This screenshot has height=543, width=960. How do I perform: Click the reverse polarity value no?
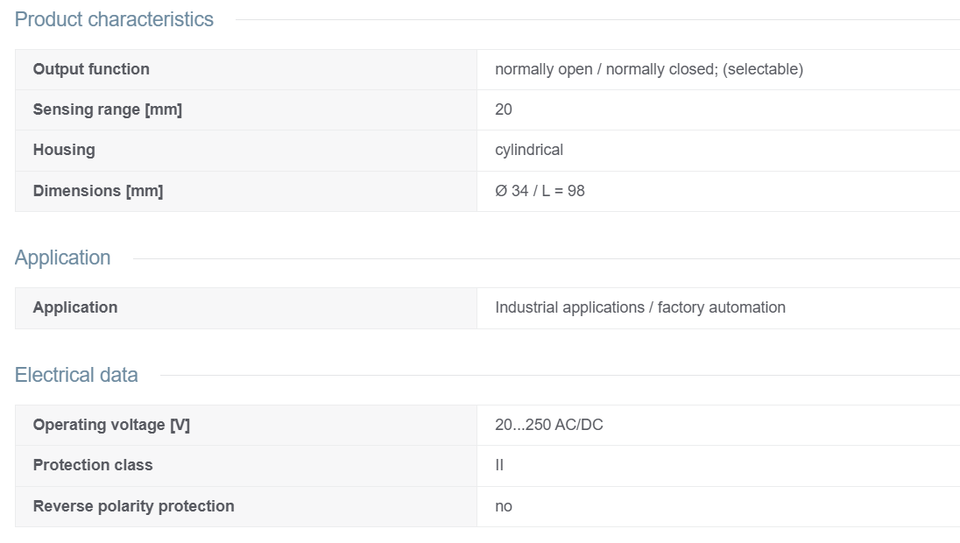503,507
